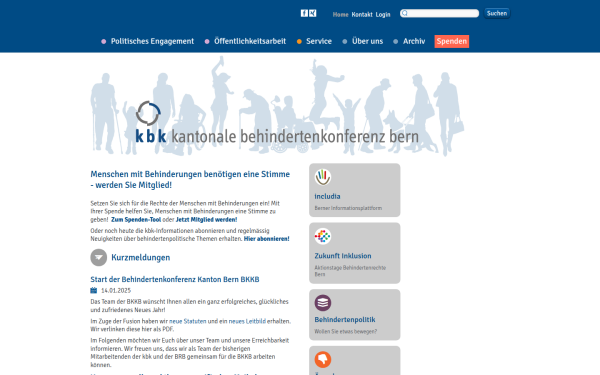Open the Kontakt page
The image size is (600, 375).
tap(362, 15)
